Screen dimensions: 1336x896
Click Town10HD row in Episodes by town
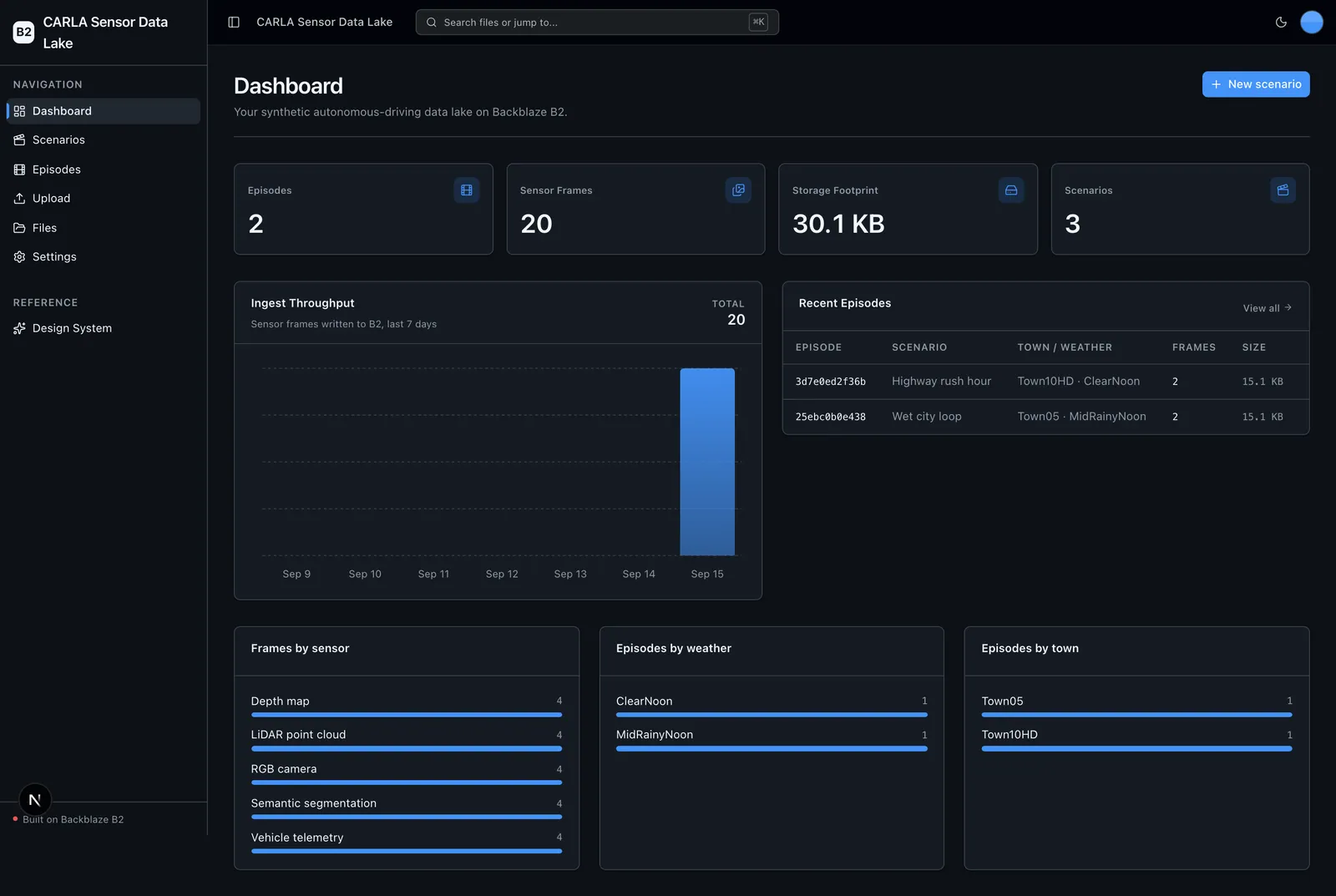pyautogui.click(x=1137, y=740)
